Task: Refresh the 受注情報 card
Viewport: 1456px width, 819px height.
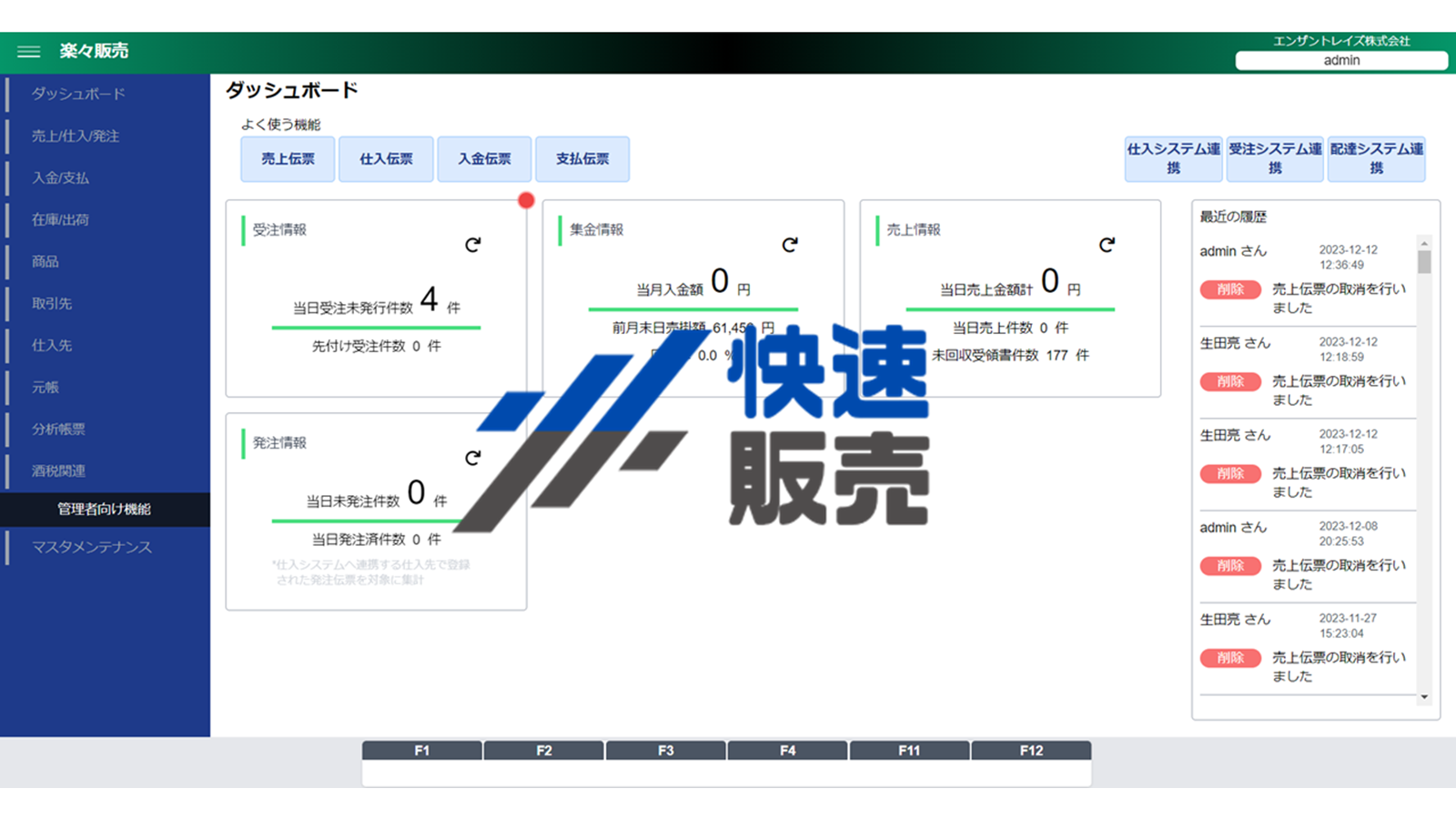Action: pos(472,245)
